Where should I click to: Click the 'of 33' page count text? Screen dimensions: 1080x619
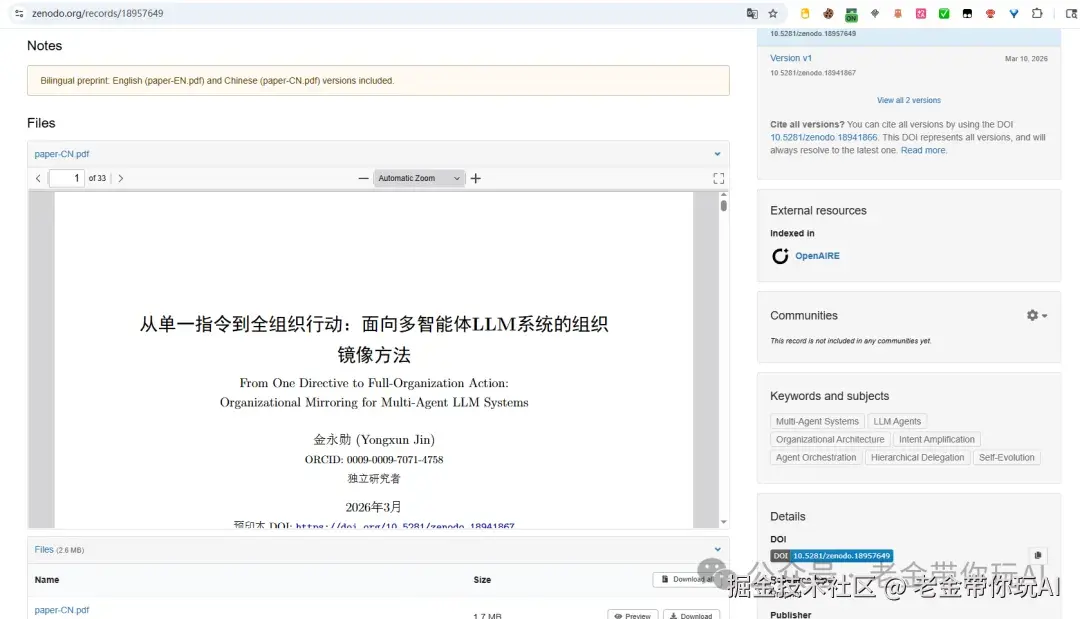97,178
